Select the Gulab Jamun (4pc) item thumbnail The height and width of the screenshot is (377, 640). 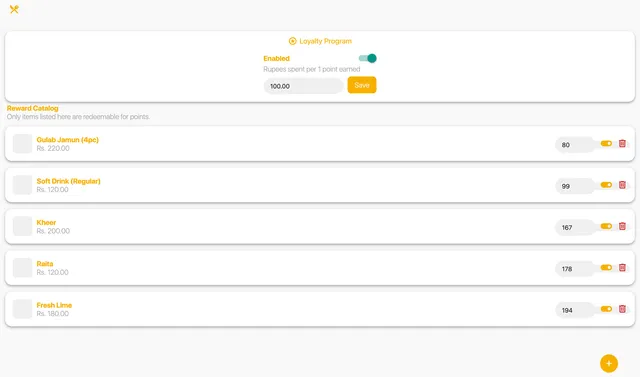tap(22, 144)
